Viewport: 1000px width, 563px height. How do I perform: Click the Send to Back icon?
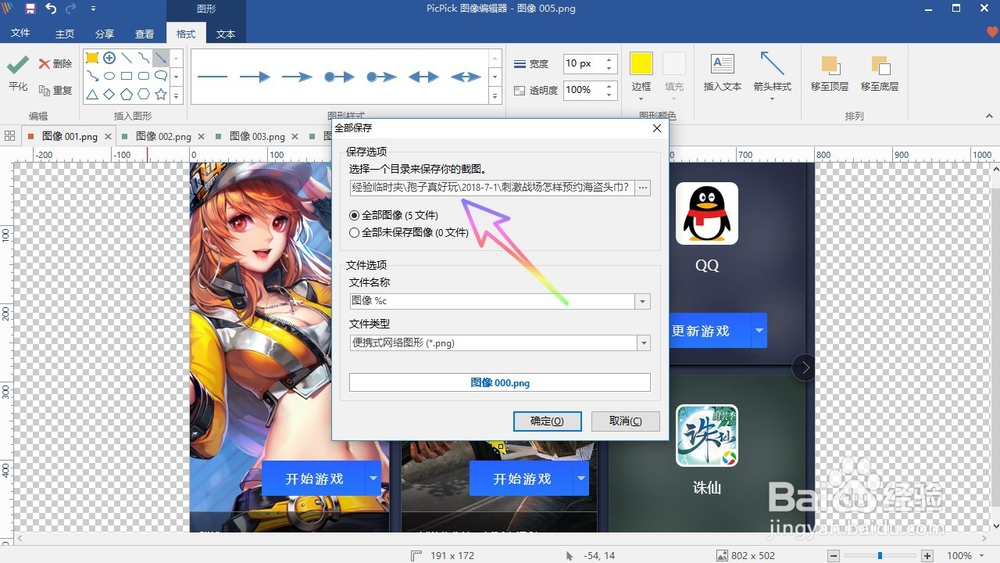pyautogui.click(x=879, y=65)
